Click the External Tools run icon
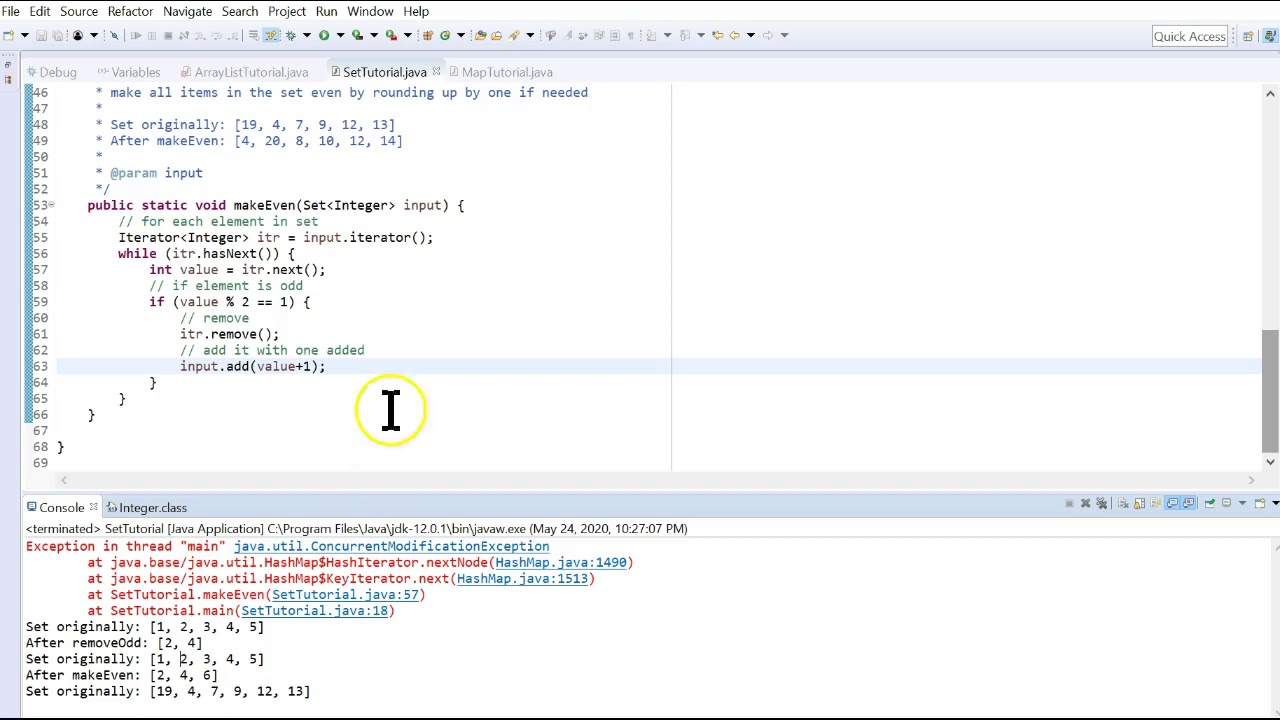Screen dimensions: 1280x720 pos(391,35)
